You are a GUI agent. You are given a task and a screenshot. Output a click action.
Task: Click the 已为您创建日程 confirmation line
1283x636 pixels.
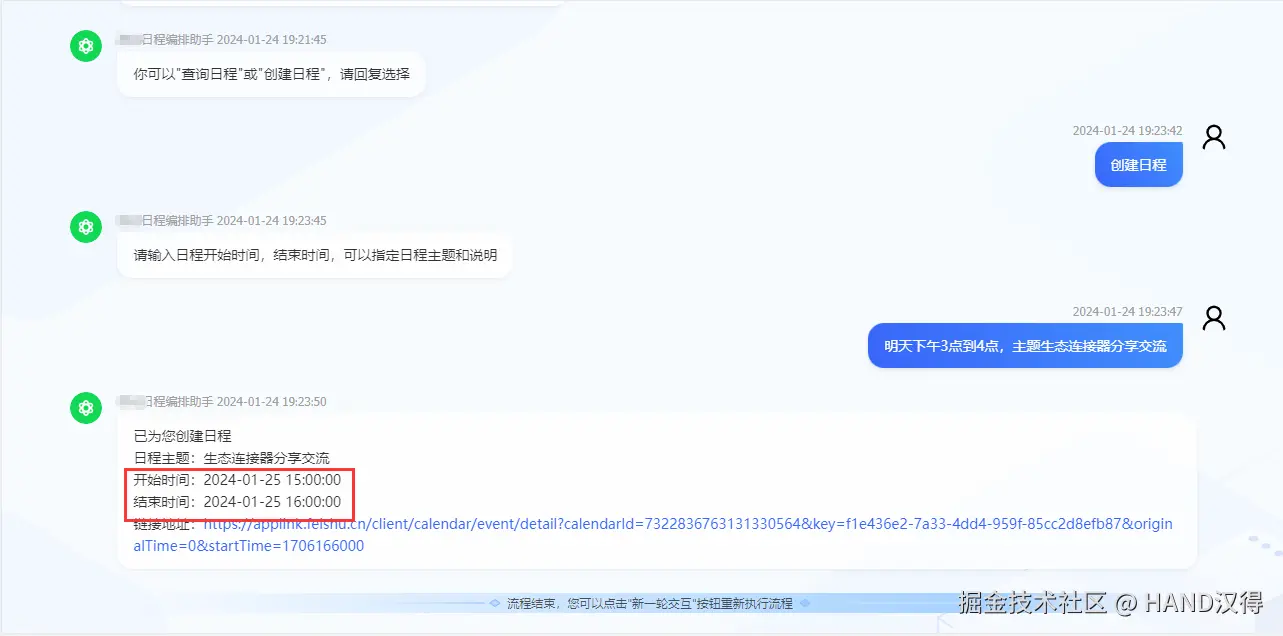point(182,436)
